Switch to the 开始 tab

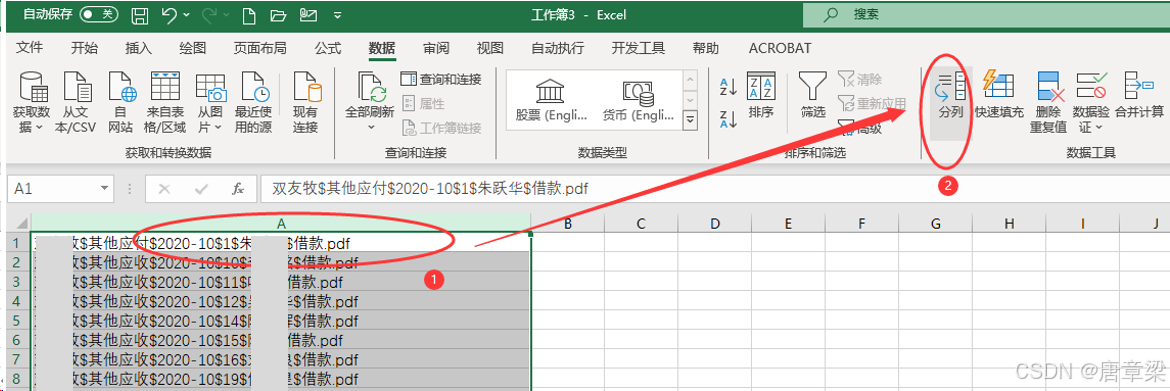tap(84, 49)
